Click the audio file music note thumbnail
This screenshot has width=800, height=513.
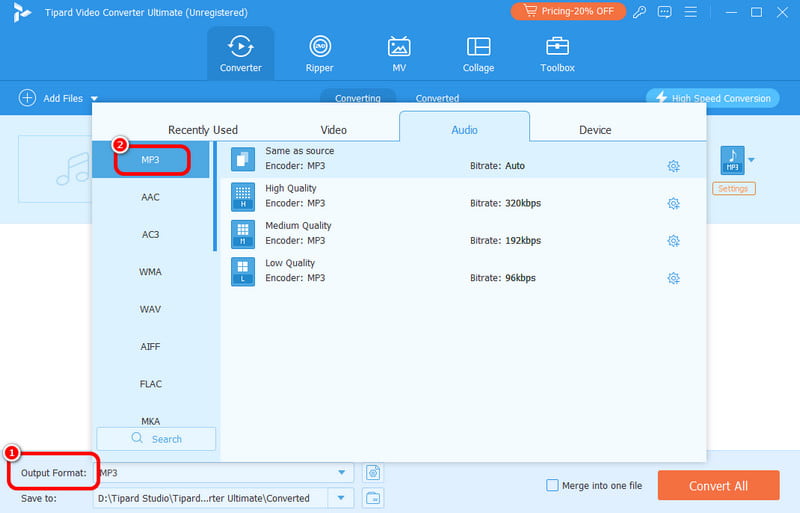pyautogui.click(x=73, y=168)
